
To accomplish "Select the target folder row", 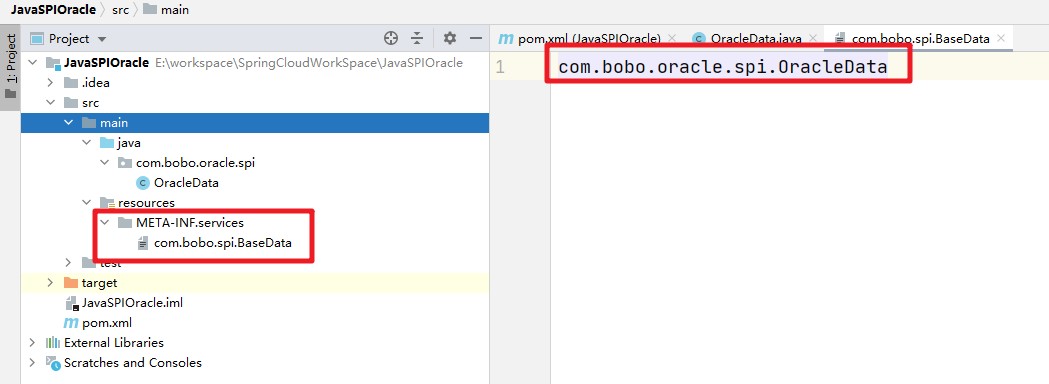I will (254, 283).
